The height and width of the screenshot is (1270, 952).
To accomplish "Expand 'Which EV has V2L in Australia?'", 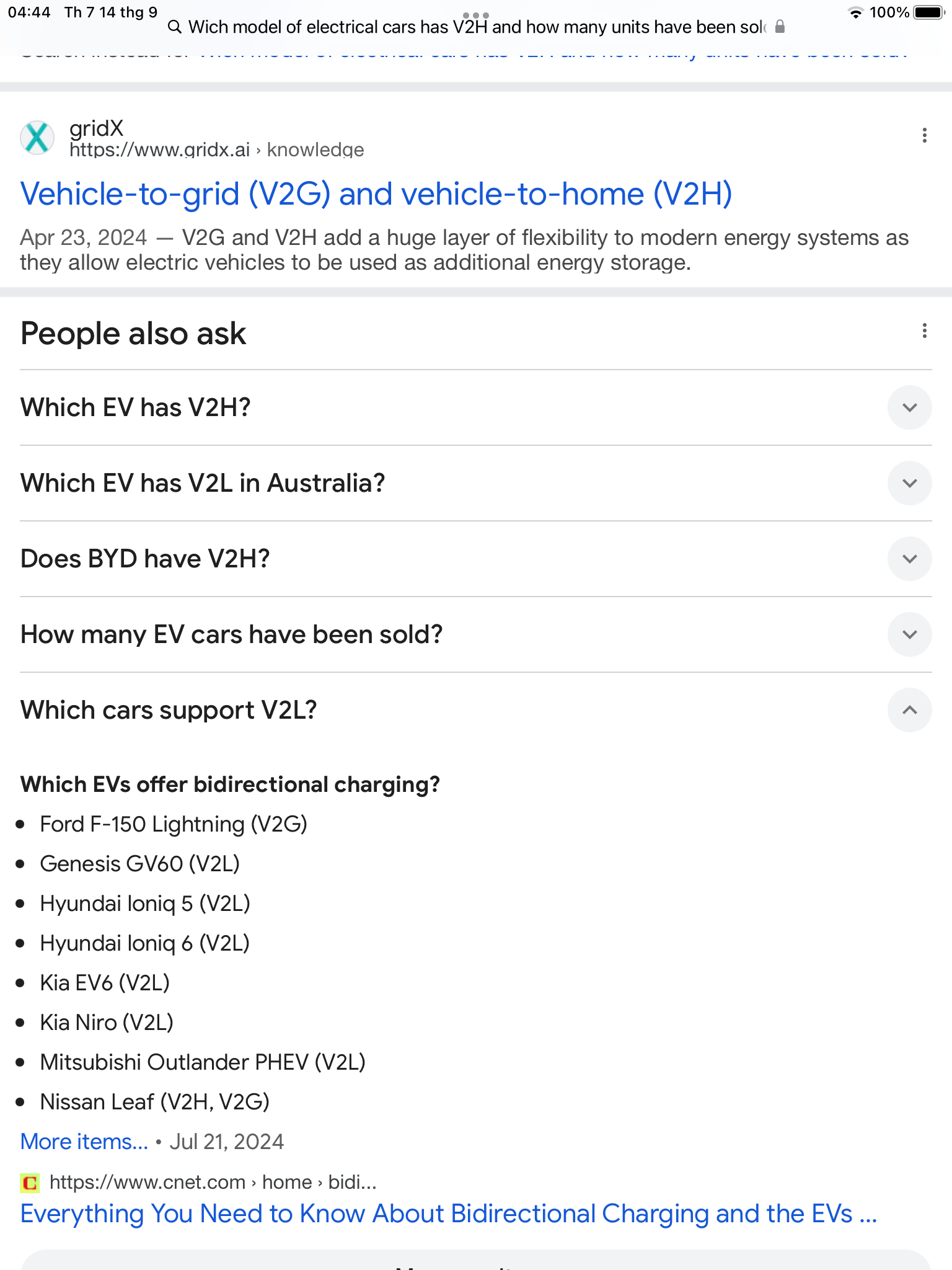I will coord(909,483).
